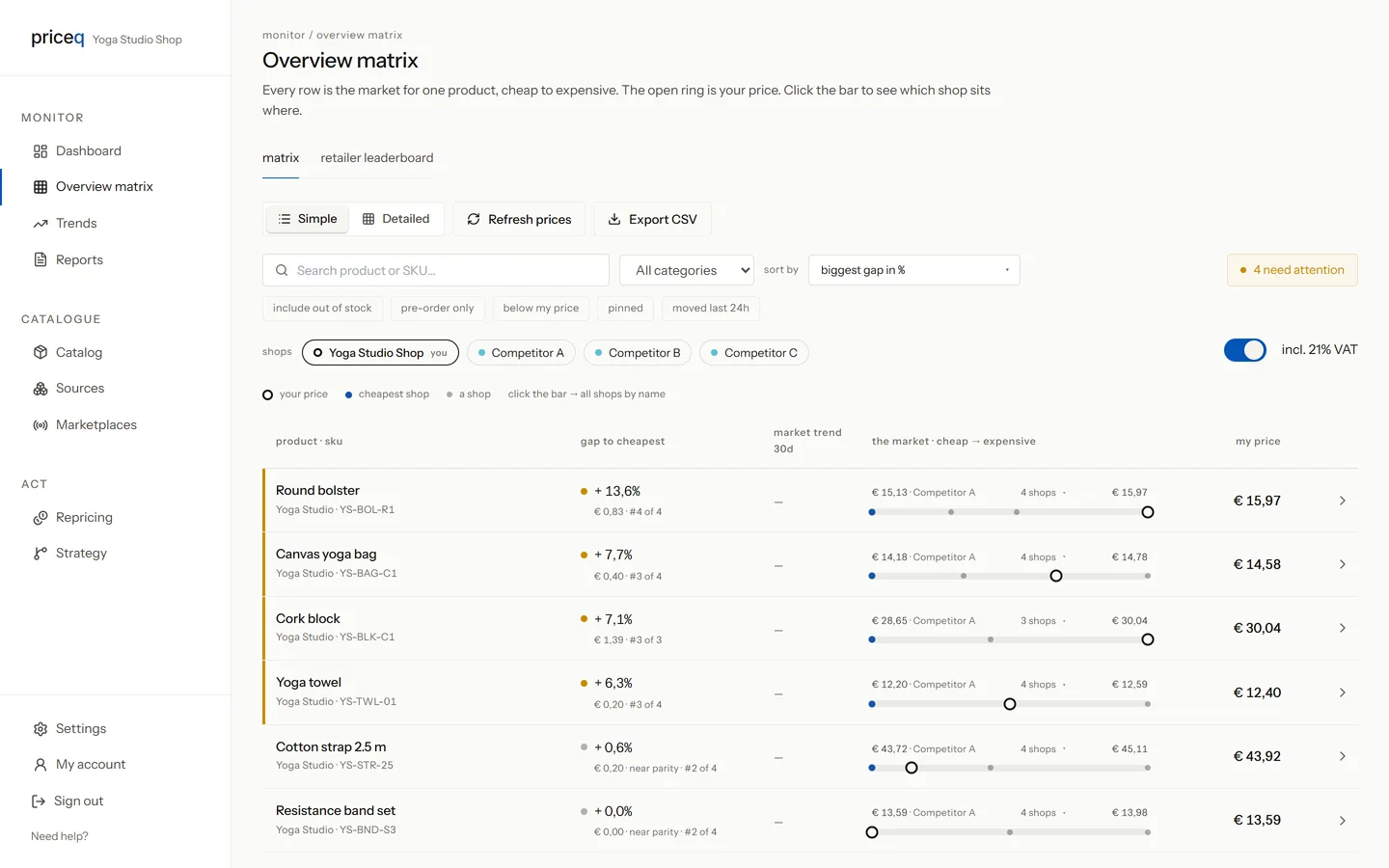Open the Sources icon
1389x868 pixels.
point(41,389)
